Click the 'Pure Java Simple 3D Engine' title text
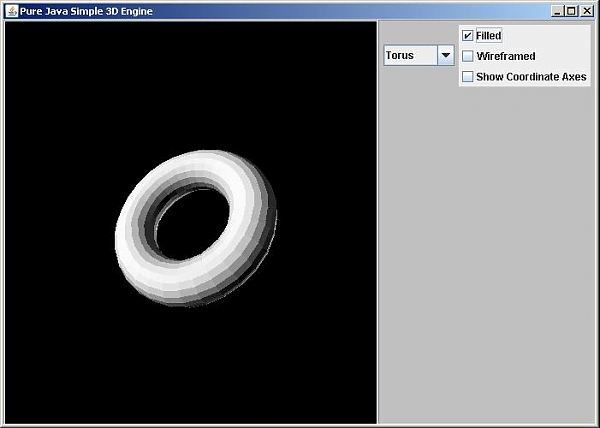Viewport: 600px width, 428px height. pos(86,11)
